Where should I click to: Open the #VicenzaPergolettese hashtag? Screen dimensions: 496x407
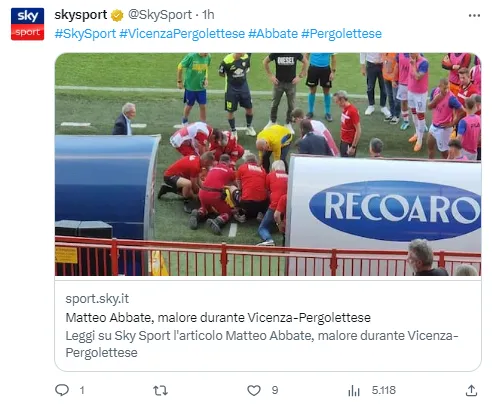[x=182, y=34]
